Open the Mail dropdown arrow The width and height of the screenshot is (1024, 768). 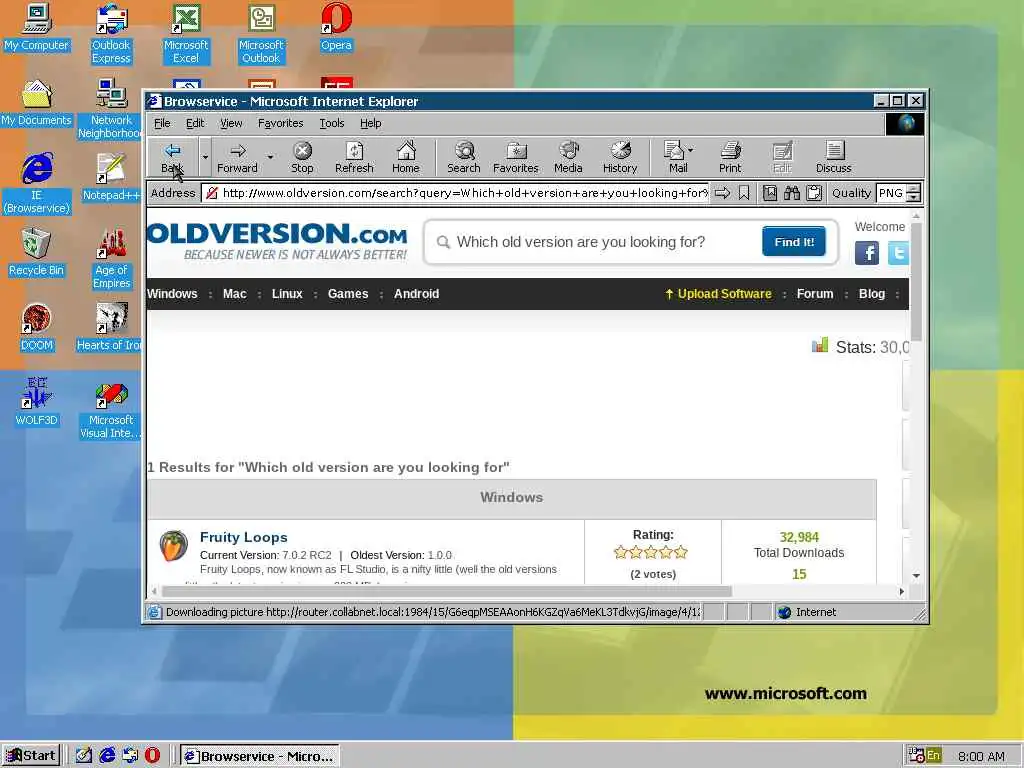pyautogui.click(x=691, y=150)
